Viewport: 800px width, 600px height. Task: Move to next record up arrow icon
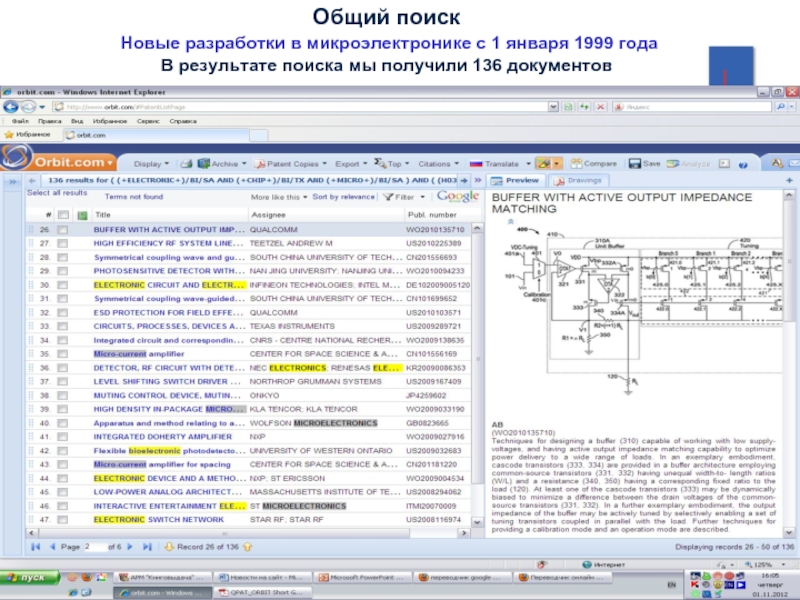coord(247,547)
